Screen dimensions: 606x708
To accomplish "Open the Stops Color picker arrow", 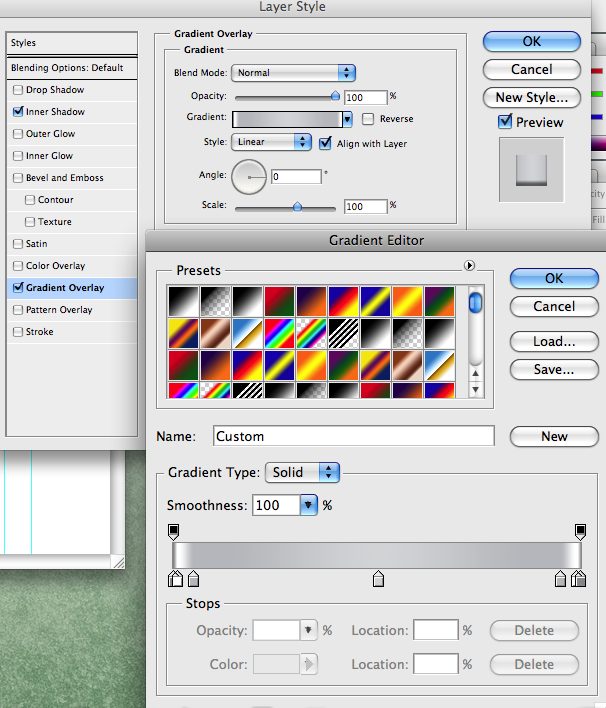I will [309, 664].
